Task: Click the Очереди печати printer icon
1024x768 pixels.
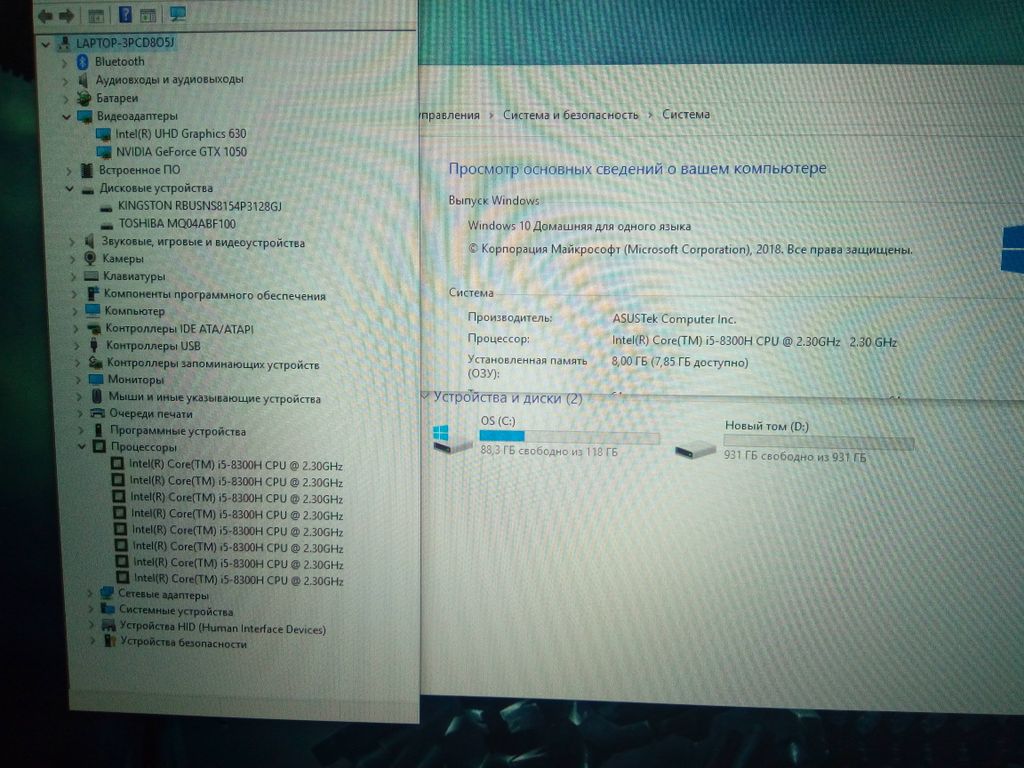Action: 97,413
